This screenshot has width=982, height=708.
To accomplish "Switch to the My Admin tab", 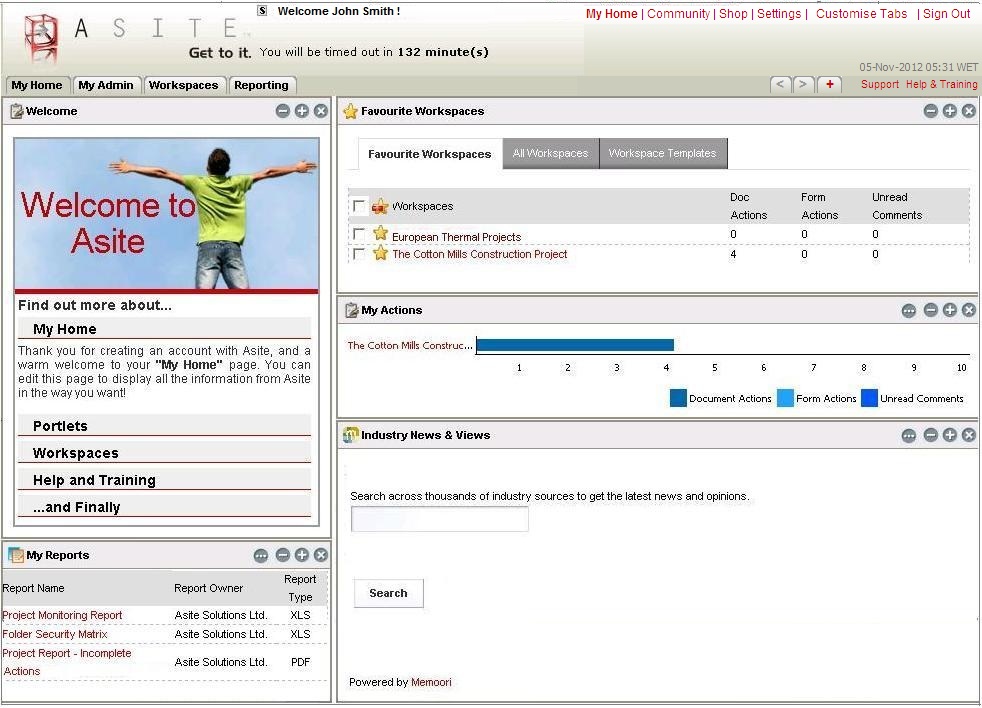I will [x=106, y=85].
